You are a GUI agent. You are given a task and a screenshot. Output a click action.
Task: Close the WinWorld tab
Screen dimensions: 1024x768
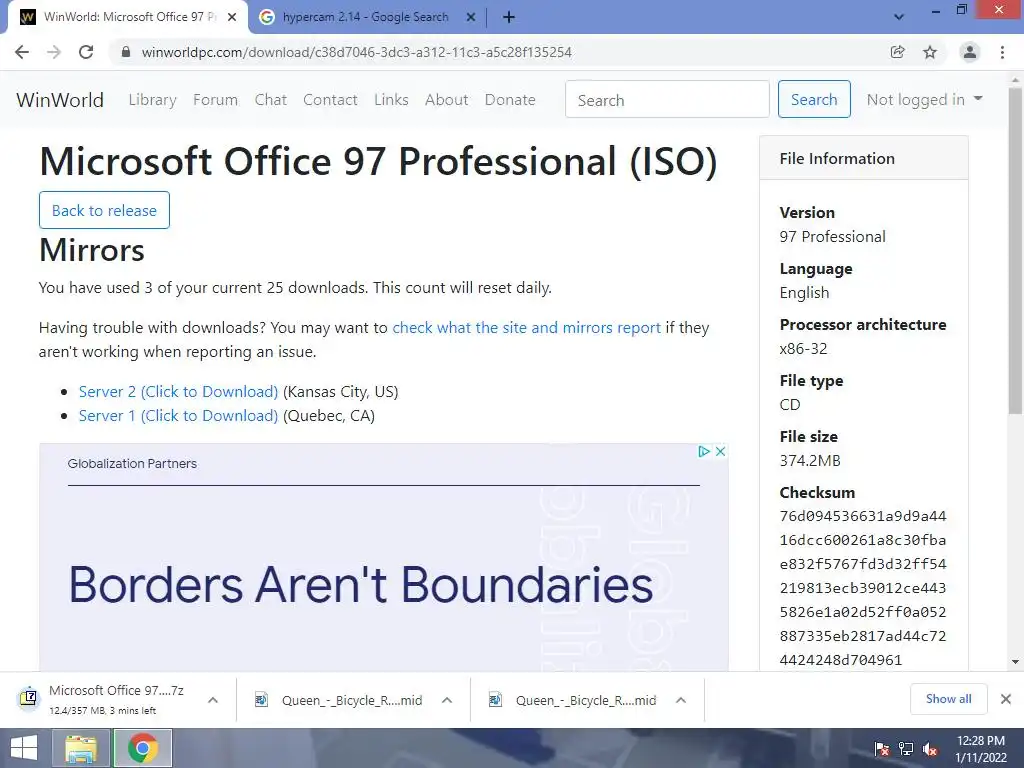(232, 18)
